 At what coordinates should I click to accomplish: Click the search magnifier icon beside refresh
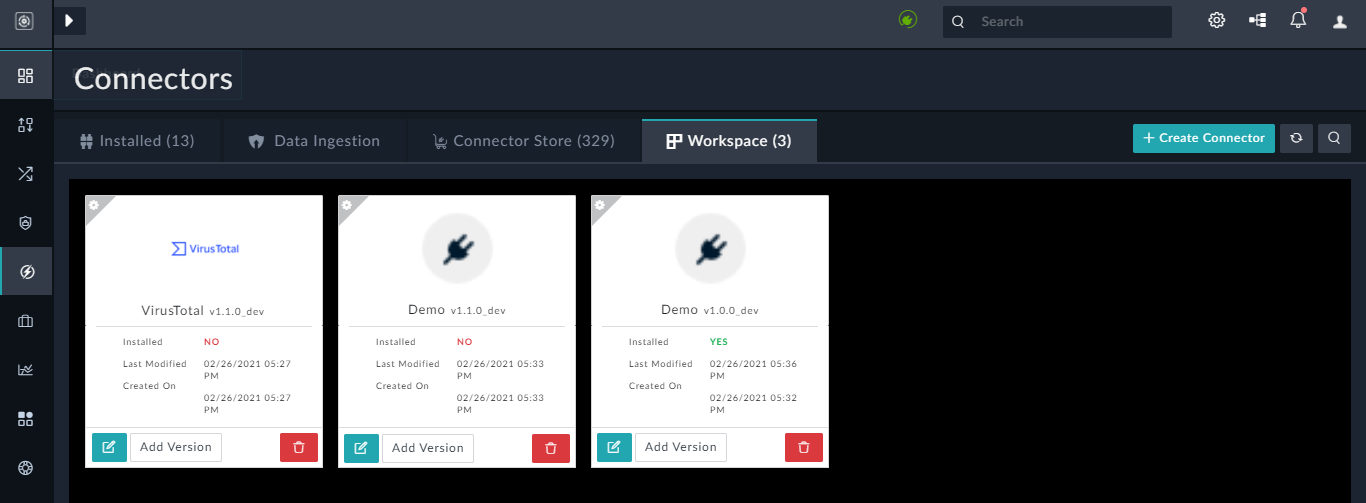pos(1335,138)
